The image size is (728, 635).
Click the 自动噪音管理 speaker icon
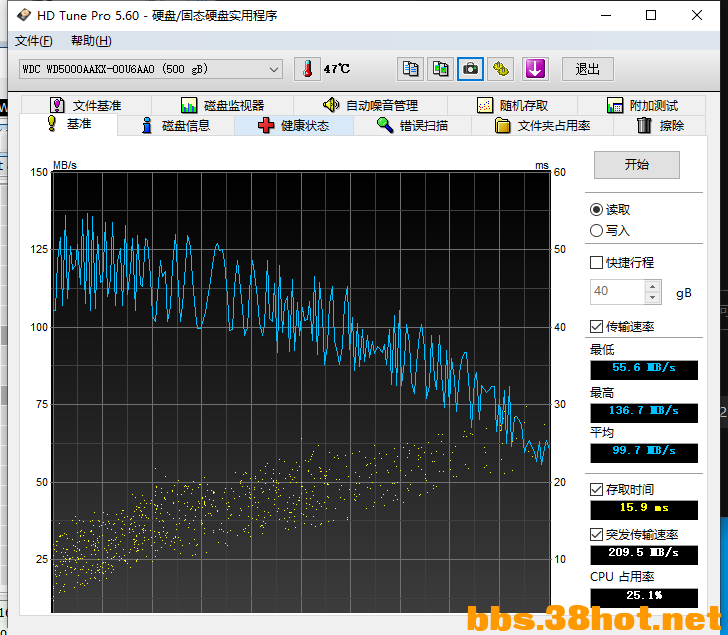331,105
